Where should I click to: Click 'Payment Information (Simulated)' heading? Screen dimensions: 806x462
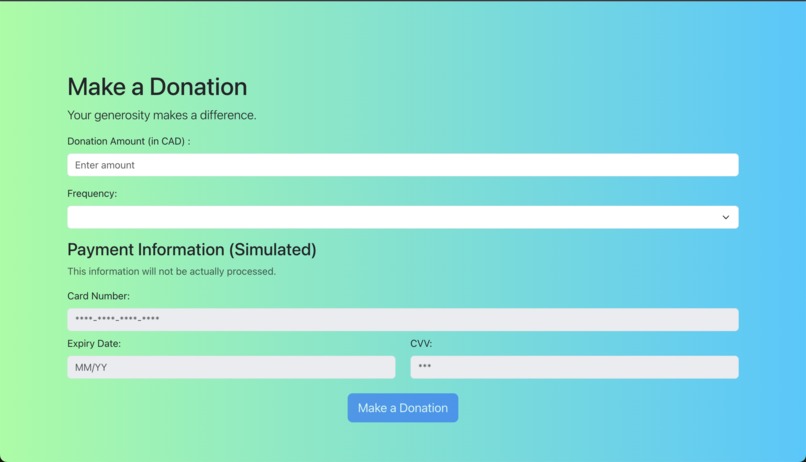(x=192, y=250)
